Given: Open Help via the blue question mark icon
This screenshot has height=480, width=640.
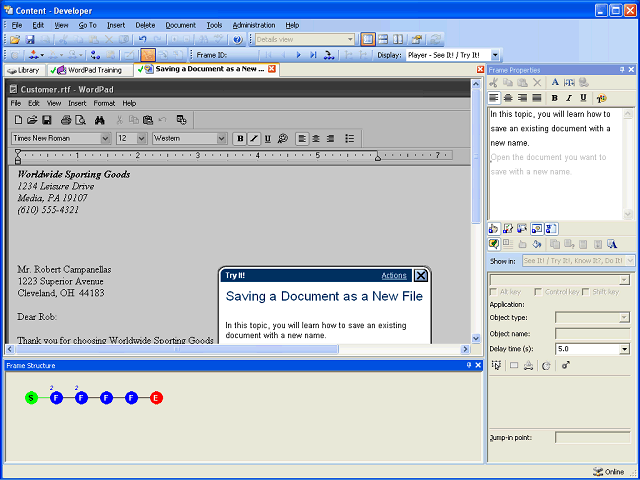Looking at the screenshot, I should point(238,40).
